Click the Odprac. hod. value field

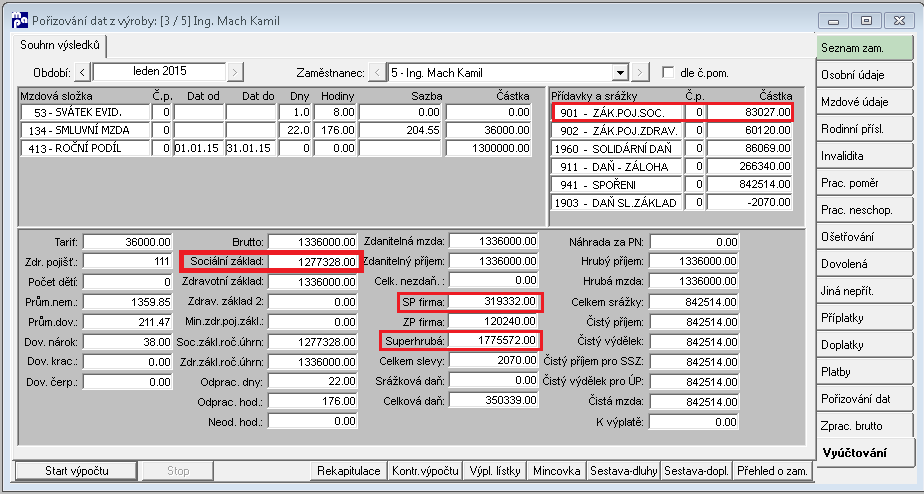(x=312, y=402)
